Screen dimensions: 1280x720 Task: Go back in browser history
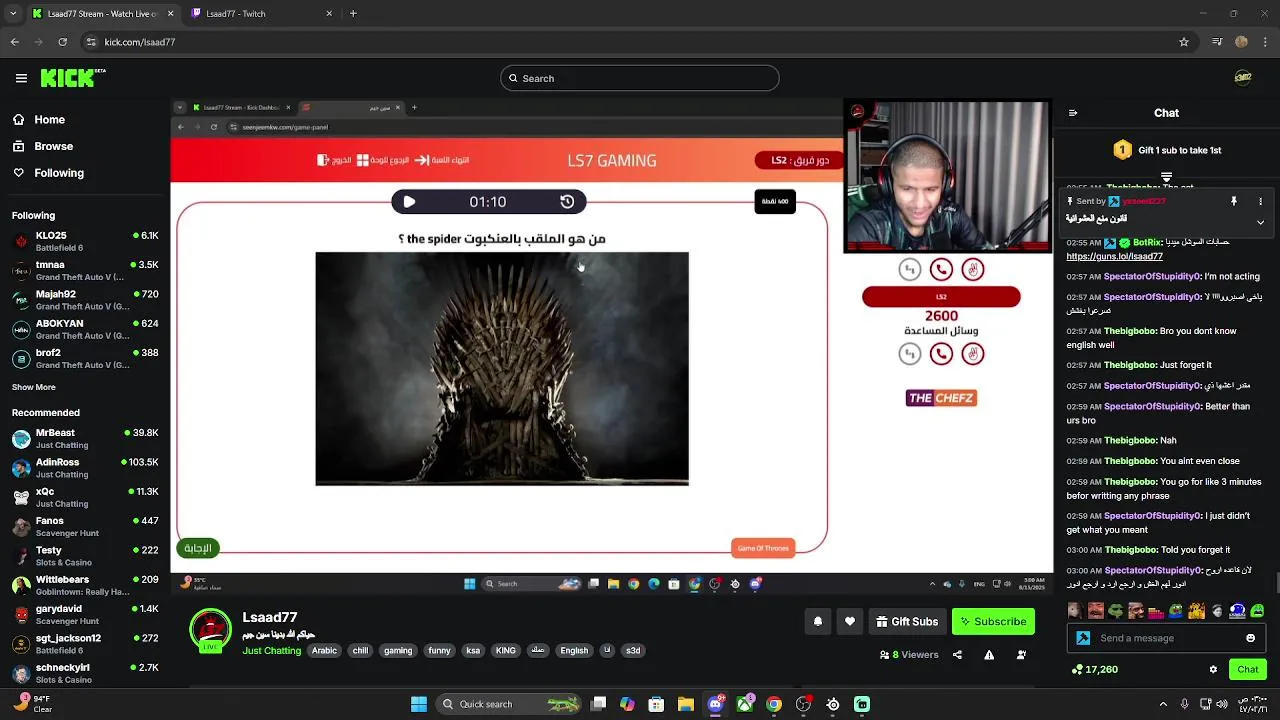point(14,42)
